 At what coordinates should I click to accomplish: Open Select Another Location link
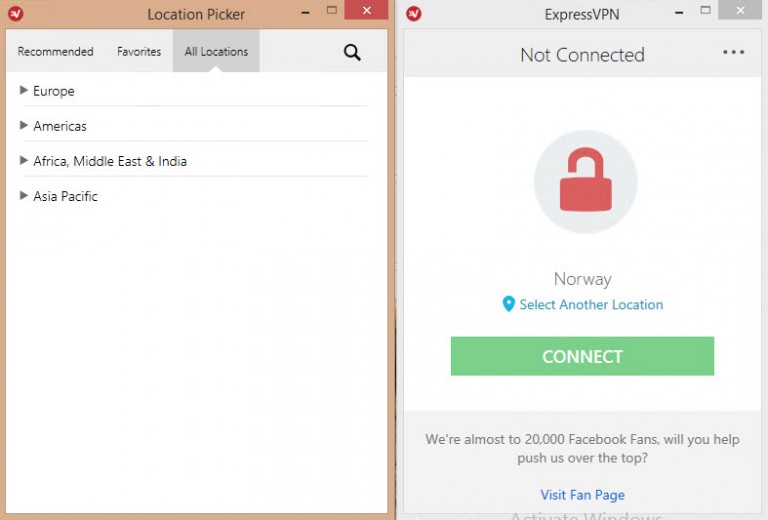click(x=591, y=305)
